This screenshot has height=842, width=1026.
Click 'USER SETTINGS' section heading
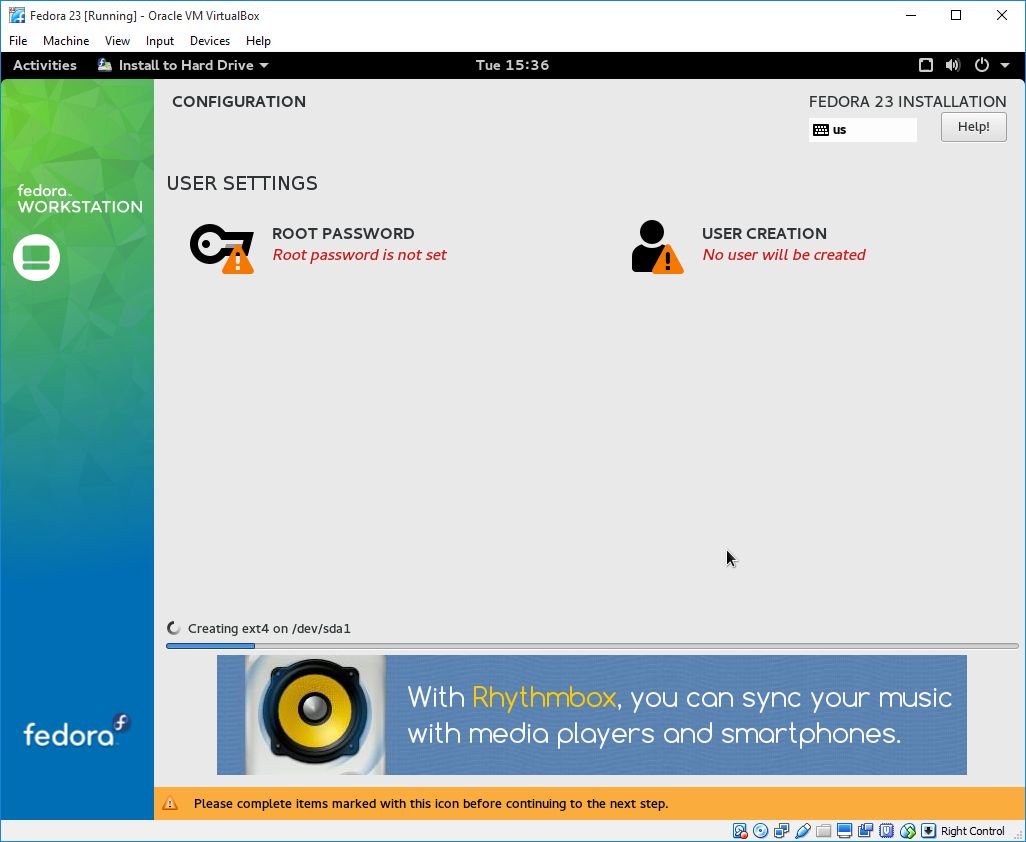point(242,183)
